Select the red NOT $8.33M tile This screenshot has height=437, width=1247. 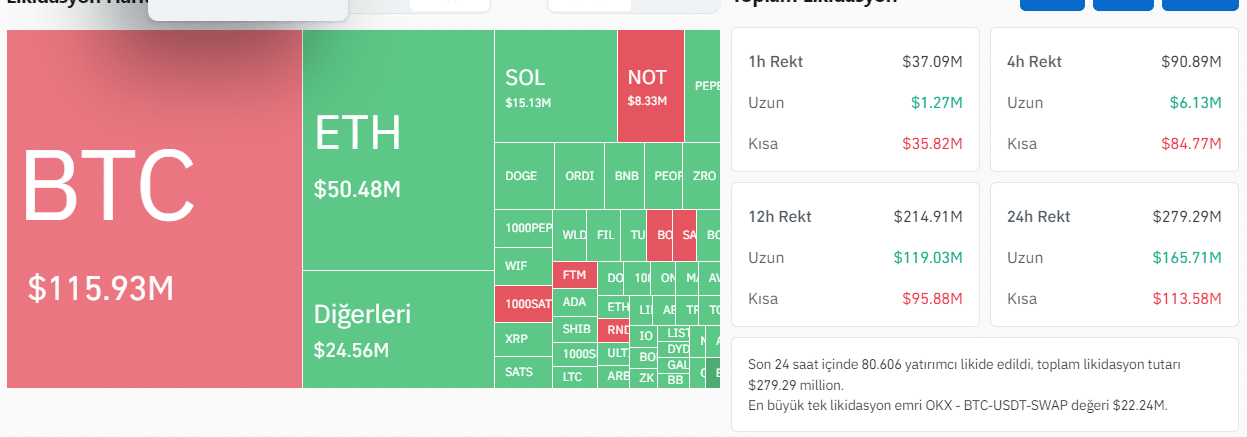click(x=650, y=86)
